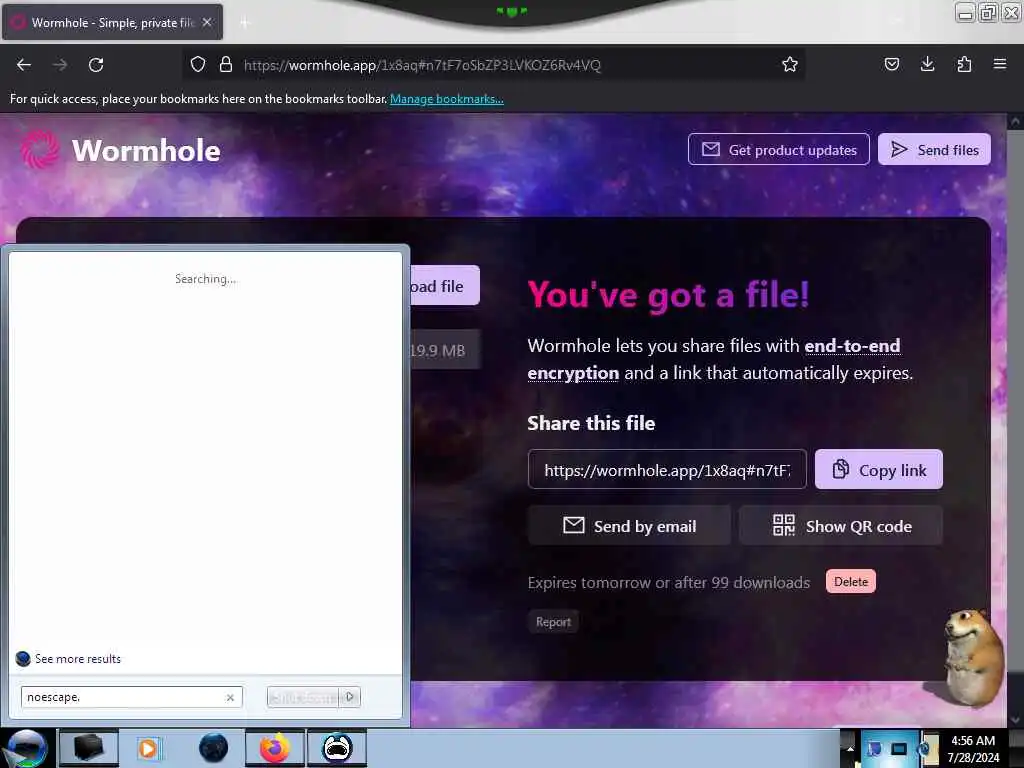
Task: Reload the Wormhole page
Action: tap(96, 65)
